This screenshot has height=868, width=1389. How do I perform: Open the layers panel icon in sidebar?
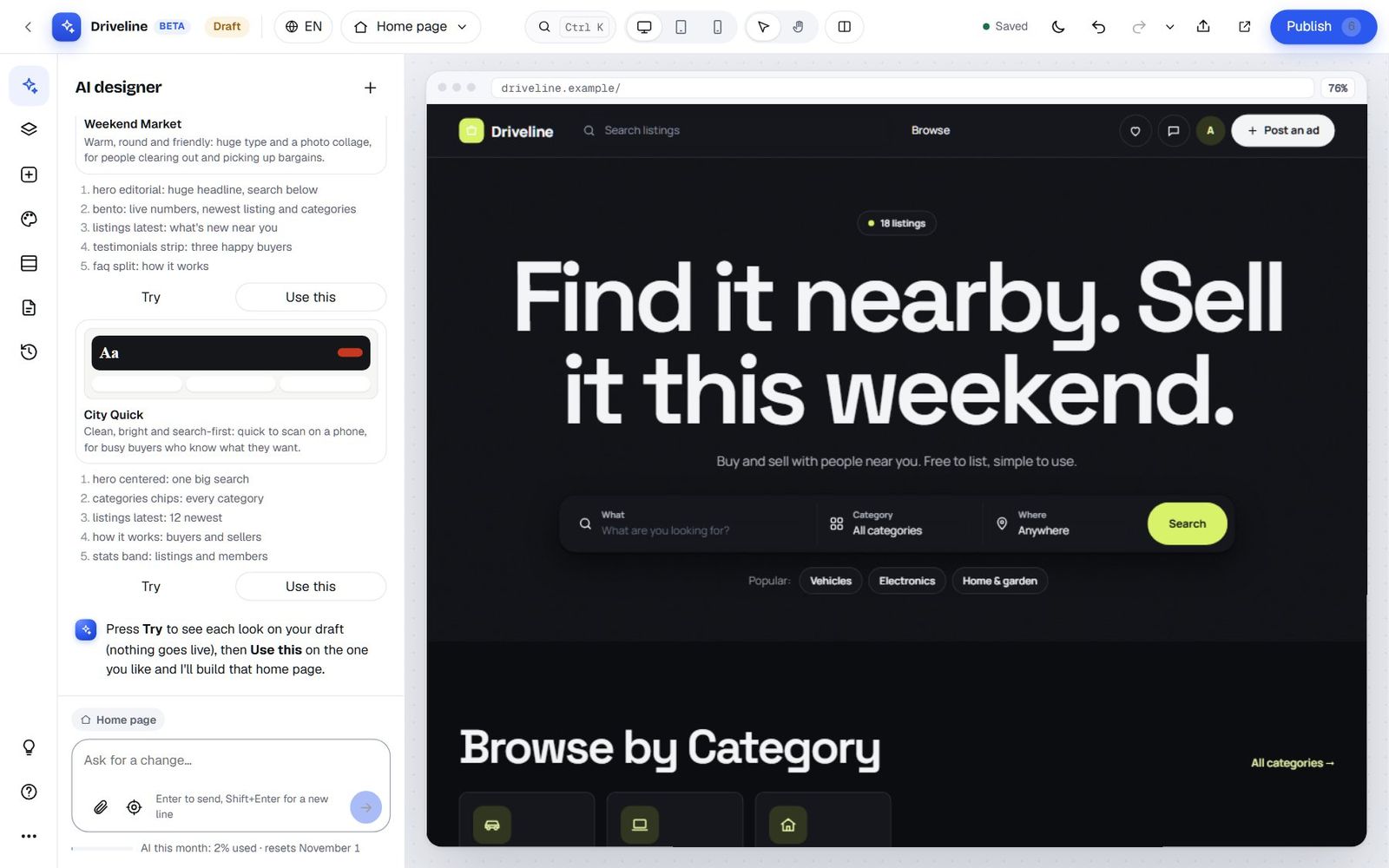(x=29, y=129)
